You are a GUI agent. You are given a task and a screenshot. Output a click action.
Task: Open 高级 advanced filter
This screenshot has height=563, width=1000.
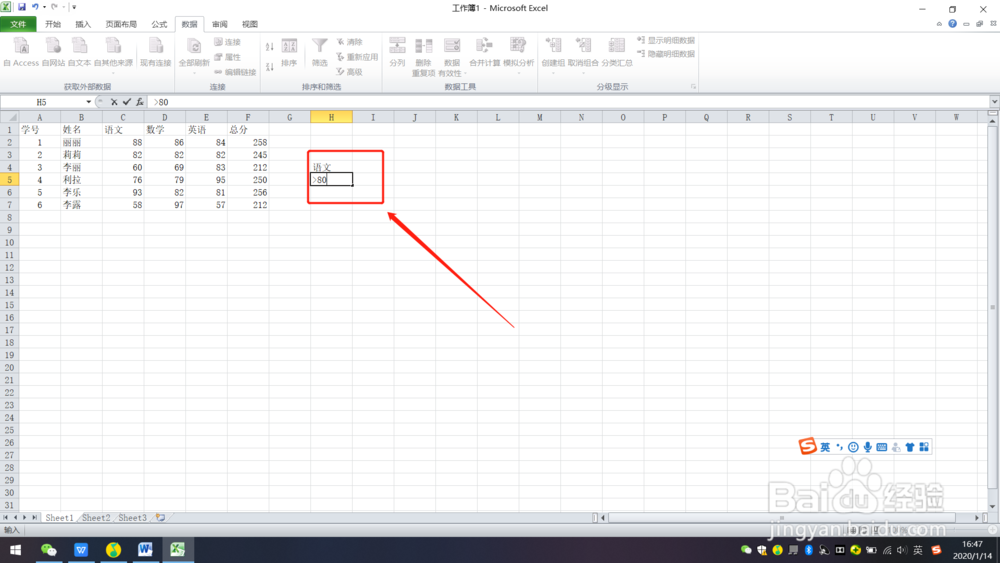point(349,72)
